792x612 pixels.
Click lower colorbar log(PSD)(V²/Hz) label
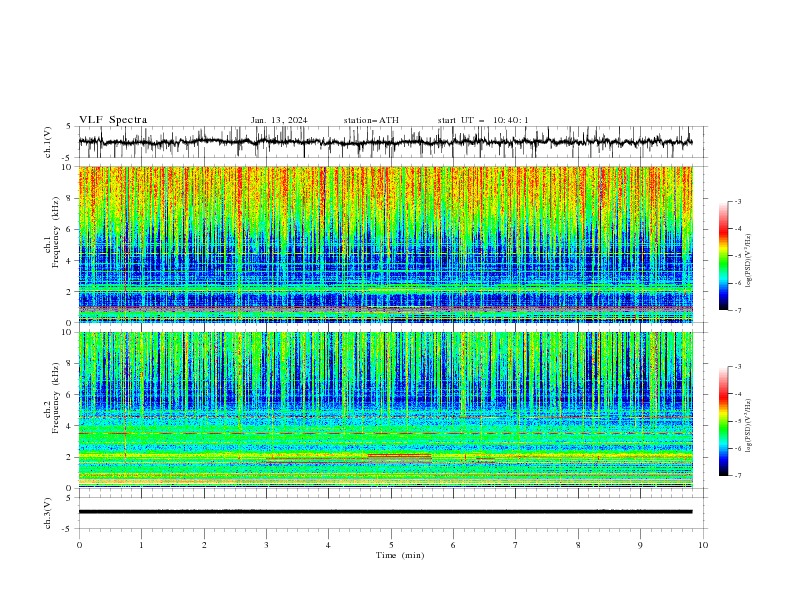pos(748,425)
